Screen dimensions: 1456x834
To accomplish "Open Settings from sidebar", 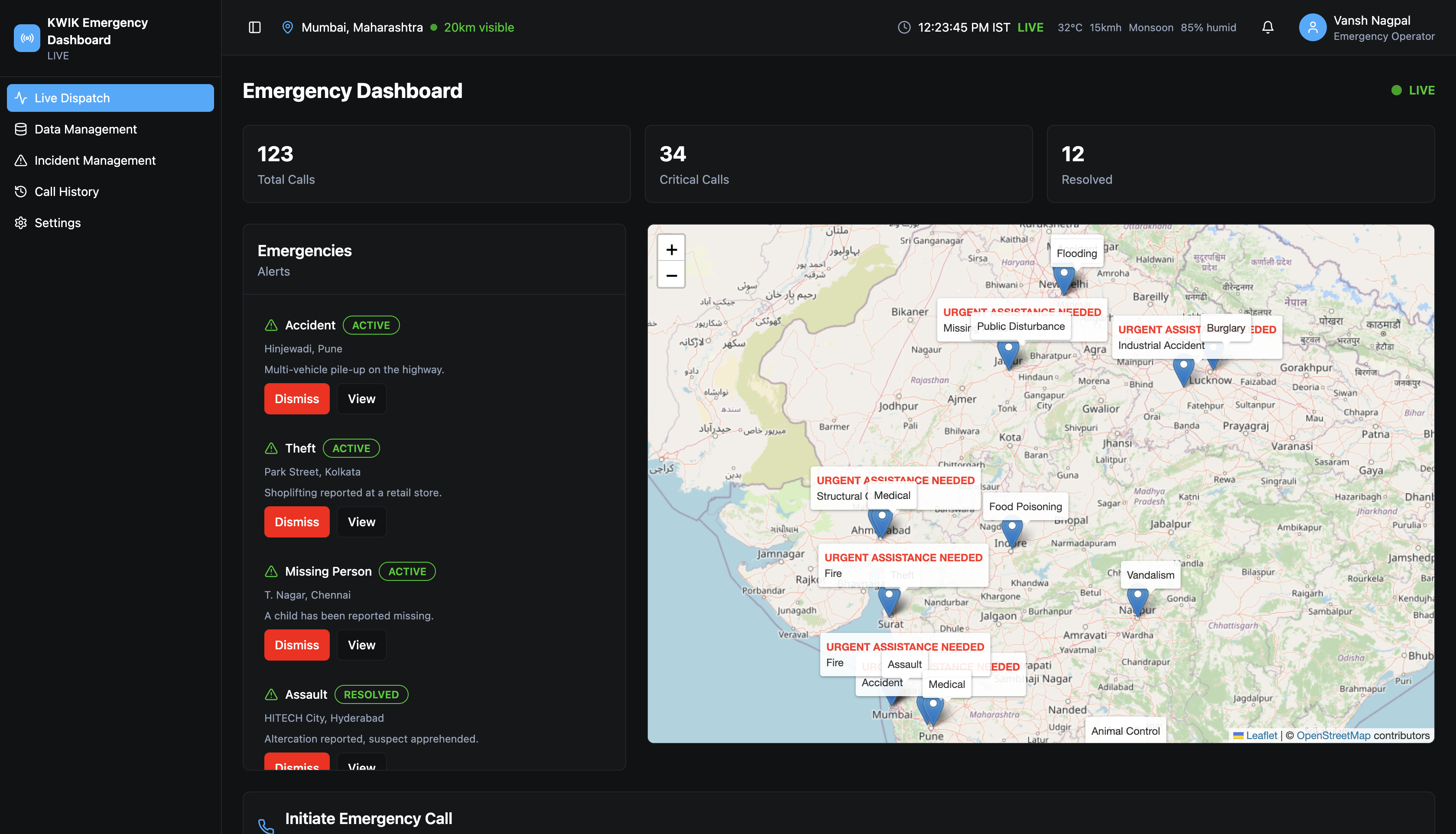I will 57,223.
